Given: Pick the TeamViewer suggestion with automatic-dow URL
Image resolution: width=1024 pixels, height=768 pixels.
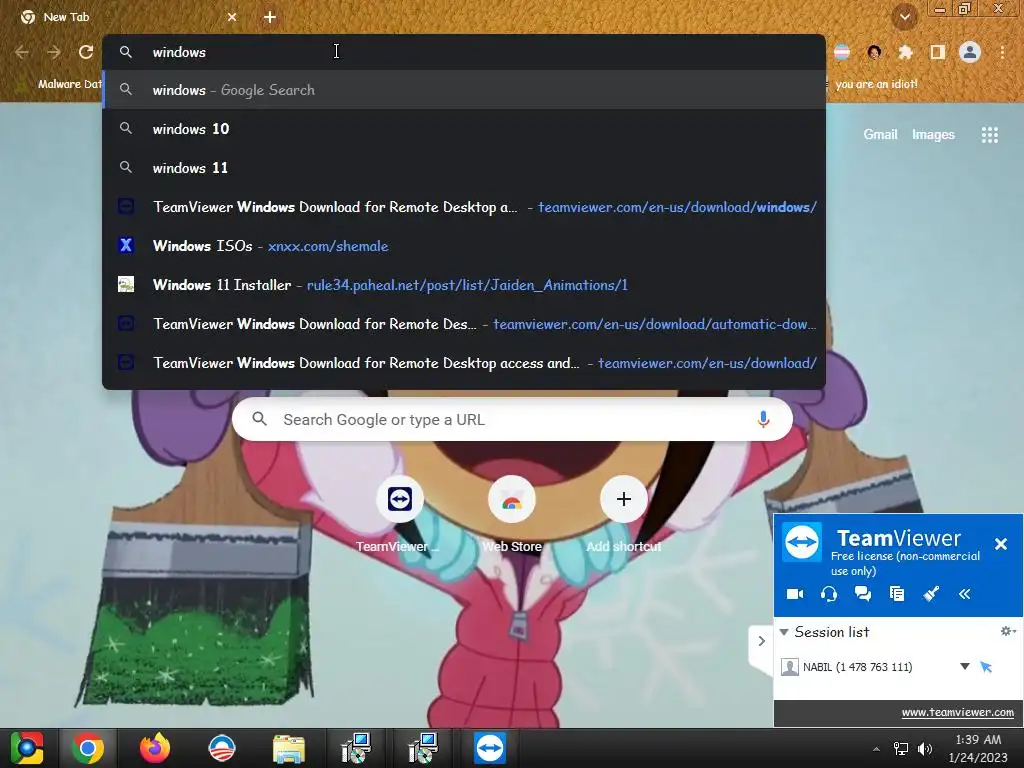Looking at the screenshot, I should 464,324.
